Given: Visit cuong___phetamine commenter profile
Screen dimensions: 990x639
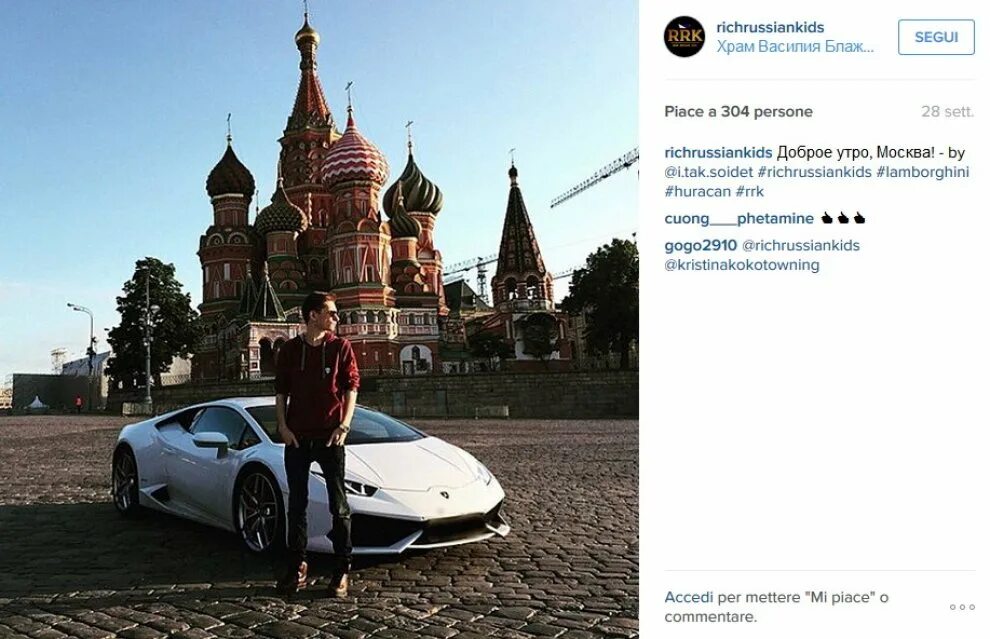Looking at the screenshot, I should [x=739, y=218].
